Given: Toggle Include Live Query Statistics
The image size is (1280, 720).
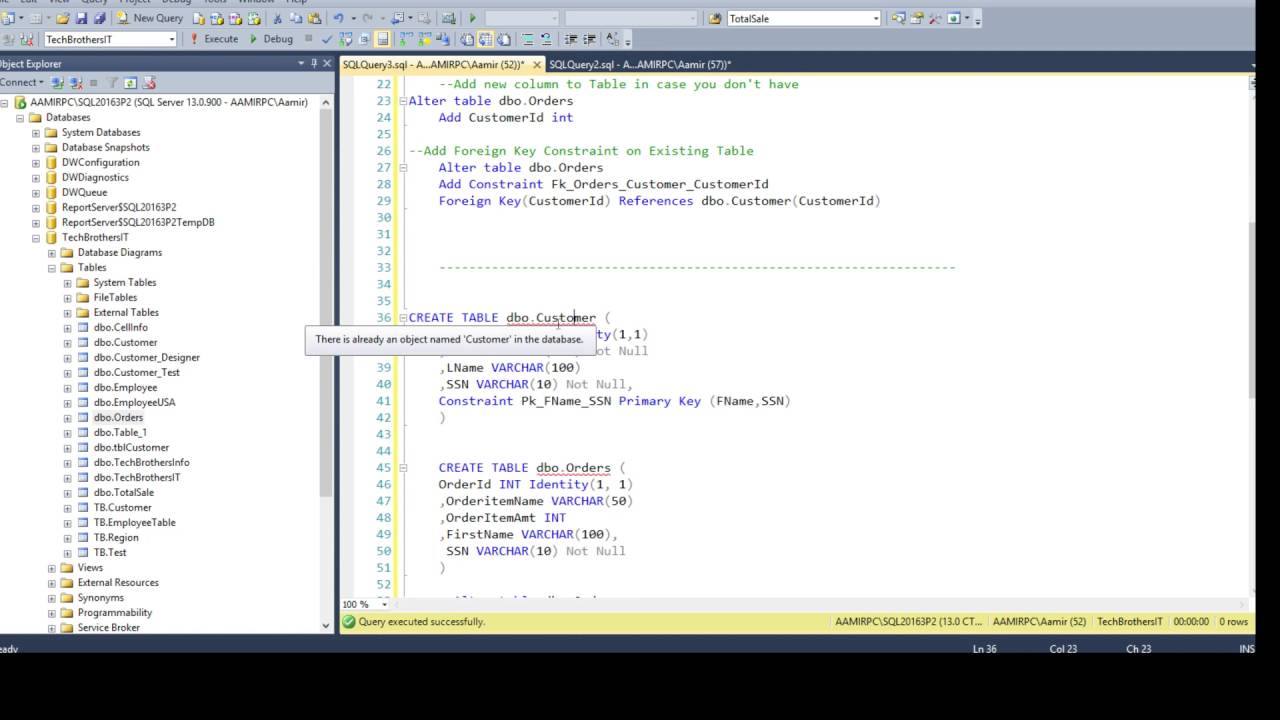Looking at the screenshot, I should click(423, 39).
